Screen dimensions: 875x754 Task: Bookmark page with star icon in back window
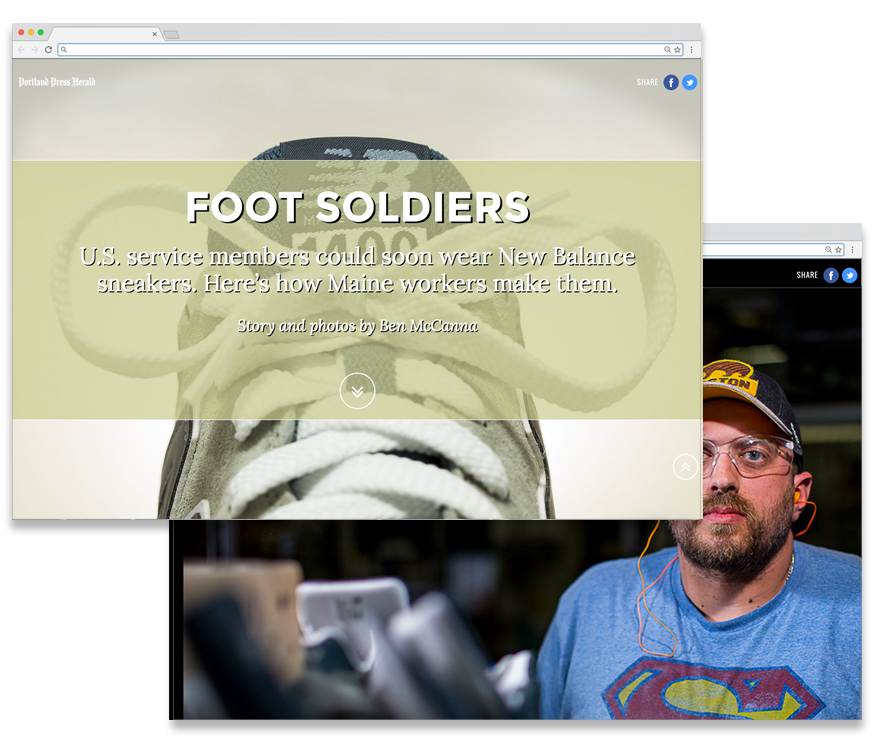tap(838, 249)
